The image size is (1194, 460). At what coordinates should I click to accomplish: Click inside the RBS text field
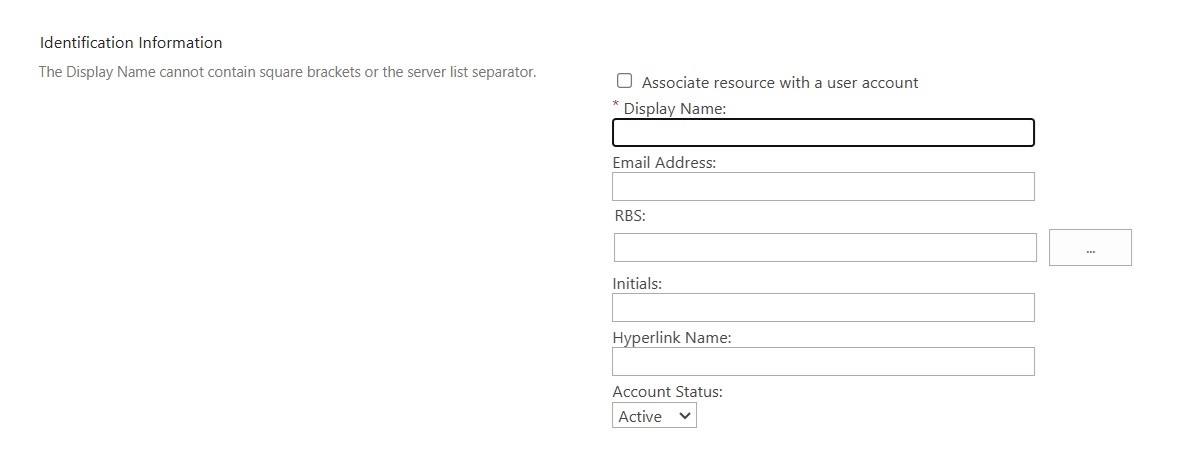click(824, 248)
